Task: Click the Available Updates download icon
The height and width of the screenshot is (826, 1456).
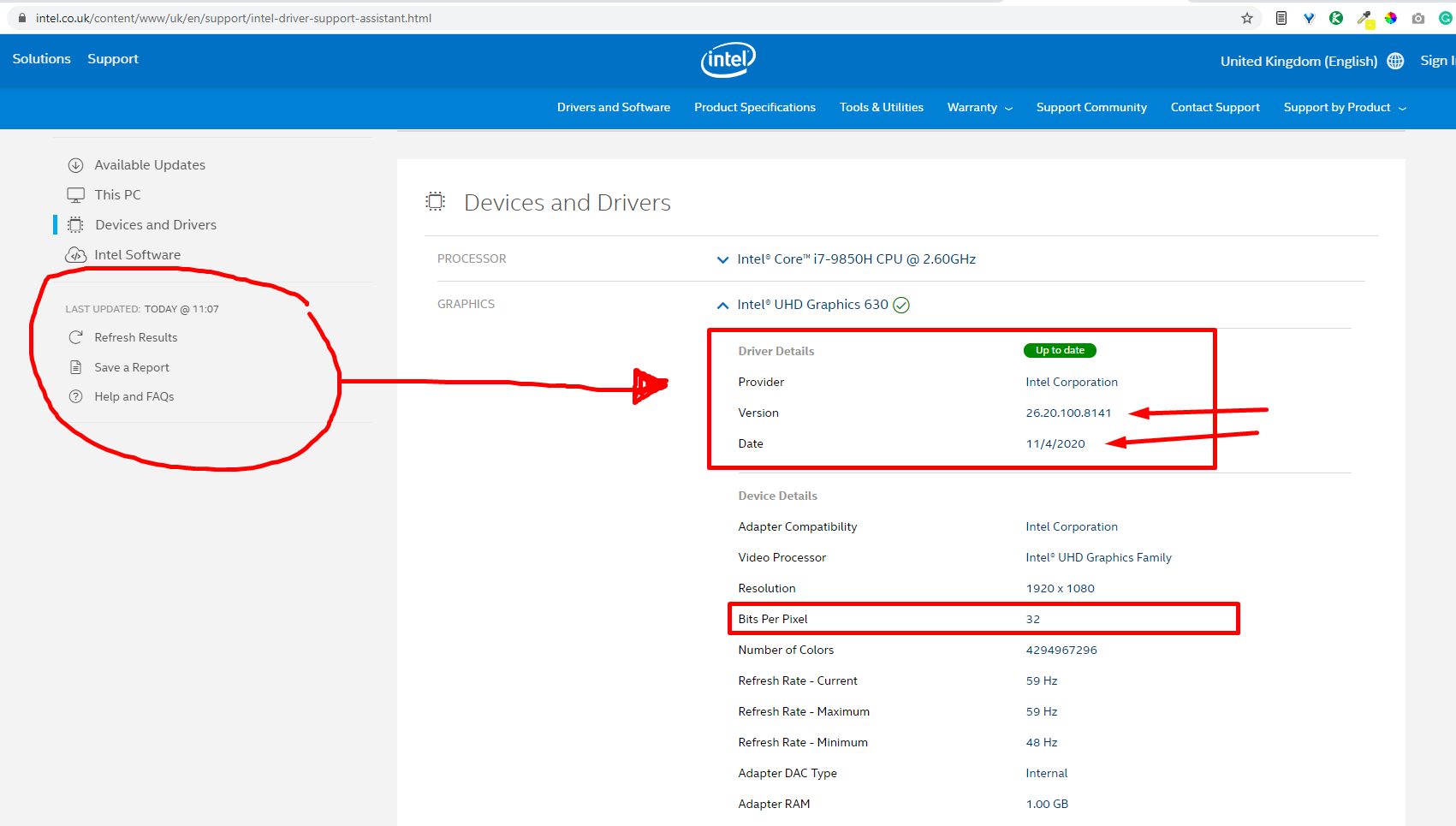Action: click(x=76, y=165)
